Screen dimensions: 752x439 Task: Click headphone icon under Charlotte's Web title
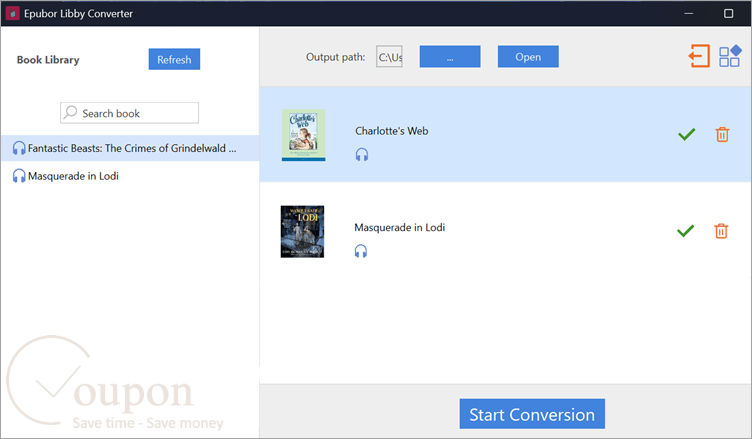[x=362, y=154]
